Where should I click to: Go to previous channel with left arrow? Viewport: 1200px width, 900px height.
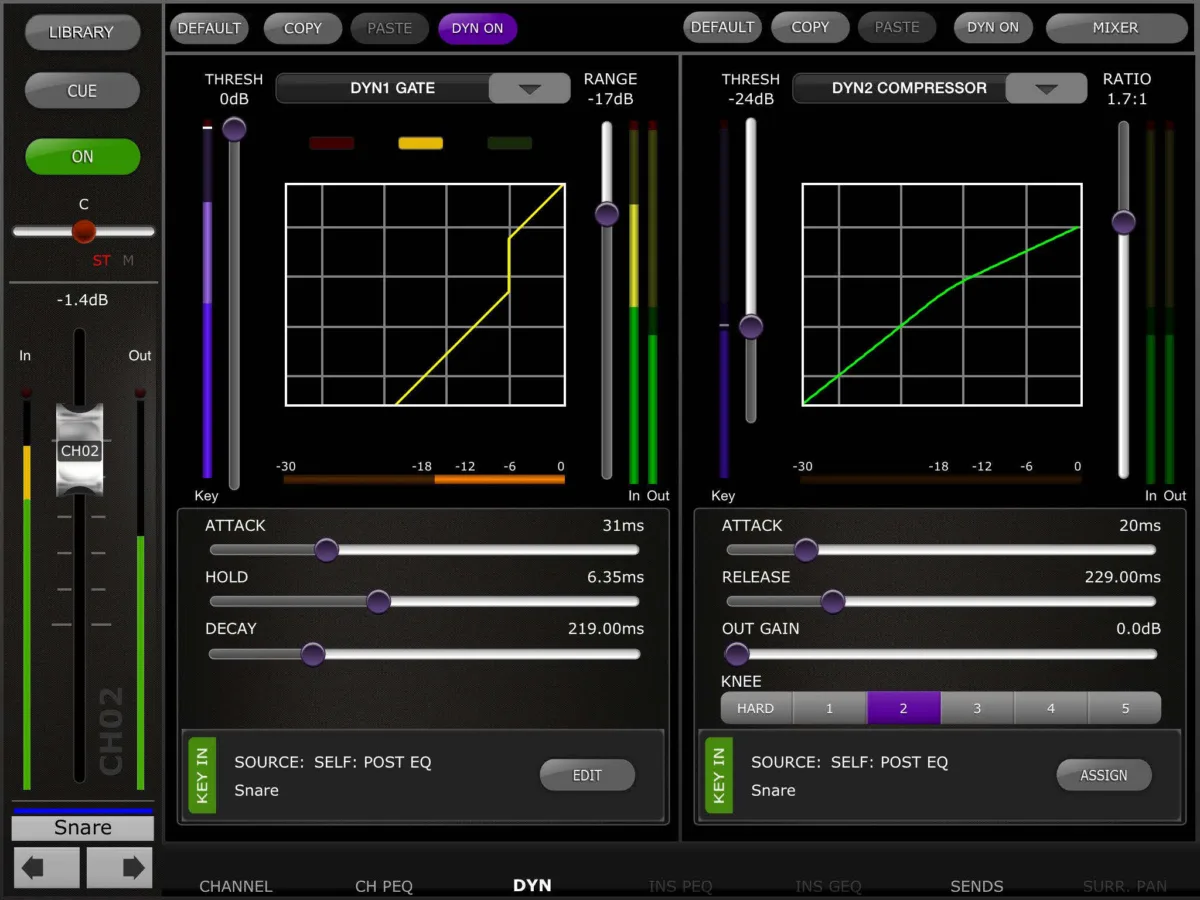point(46,867)
